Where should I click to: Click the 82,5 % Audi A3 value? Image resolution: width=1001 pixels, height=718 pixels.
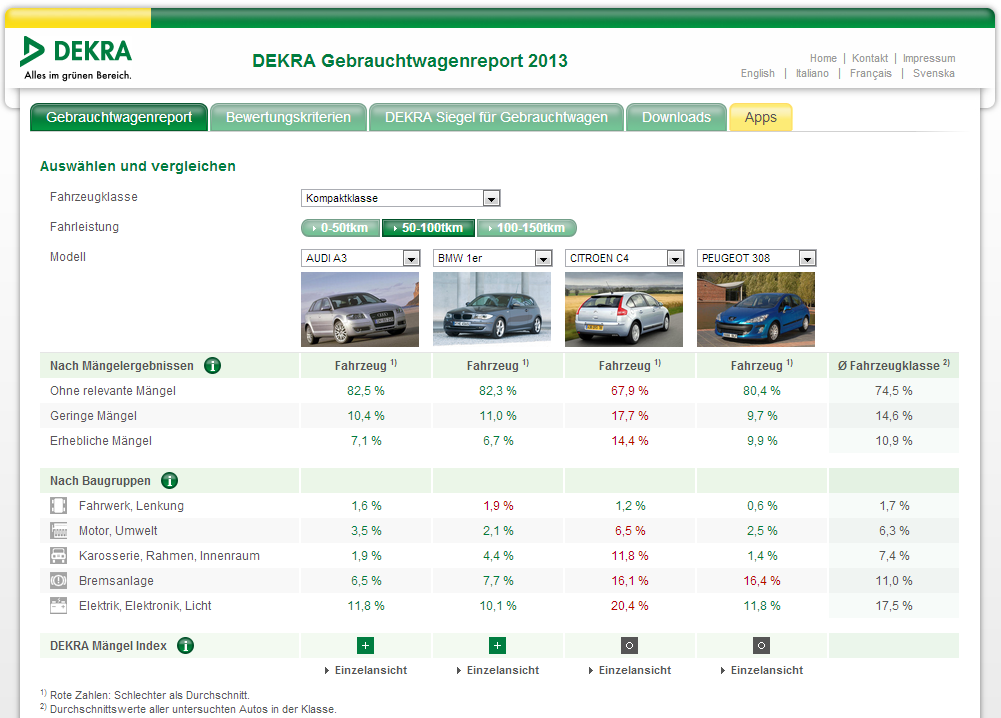point(366,391)
